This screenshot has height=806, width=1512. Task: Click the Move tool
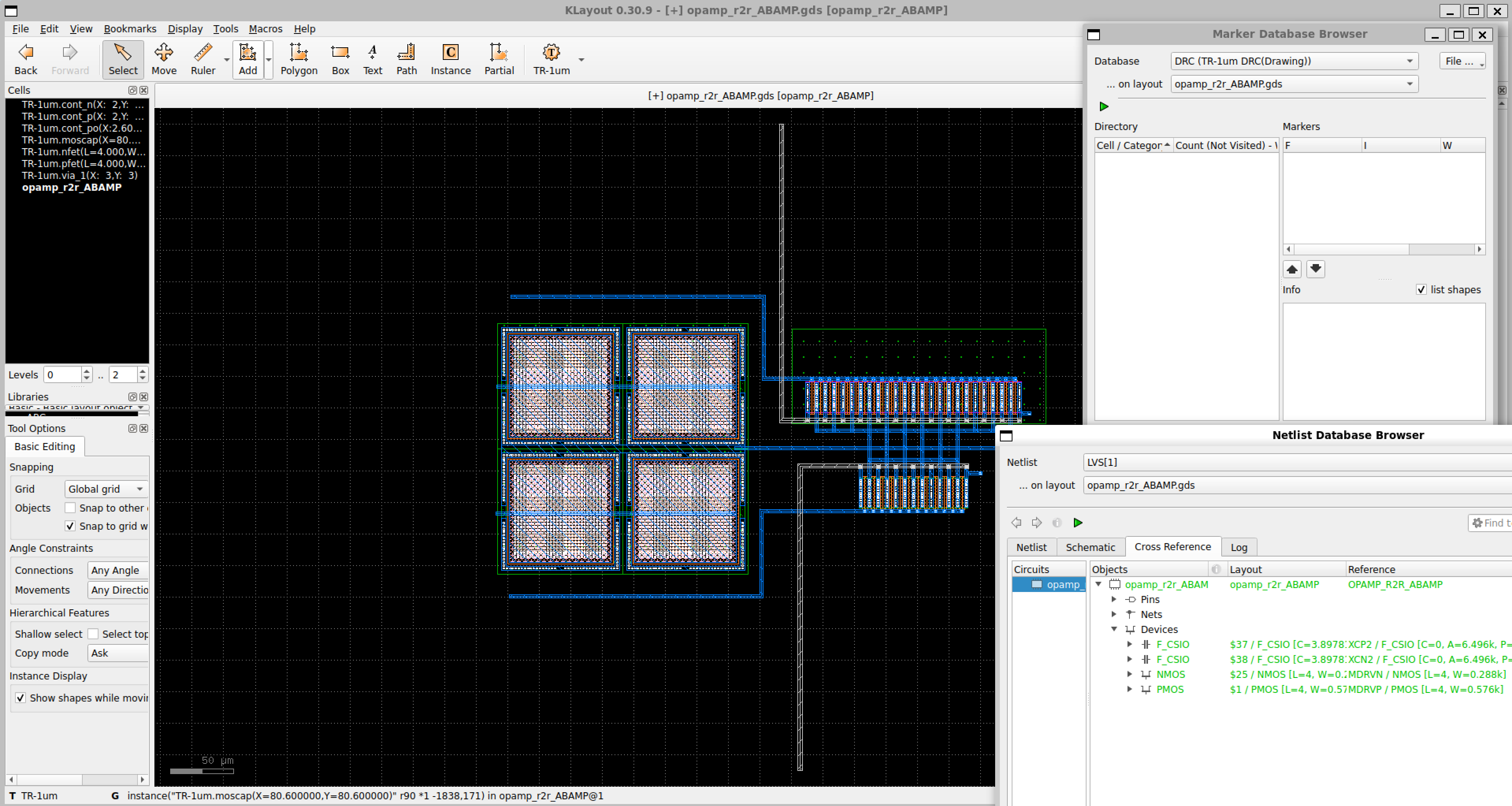[164, 59]
